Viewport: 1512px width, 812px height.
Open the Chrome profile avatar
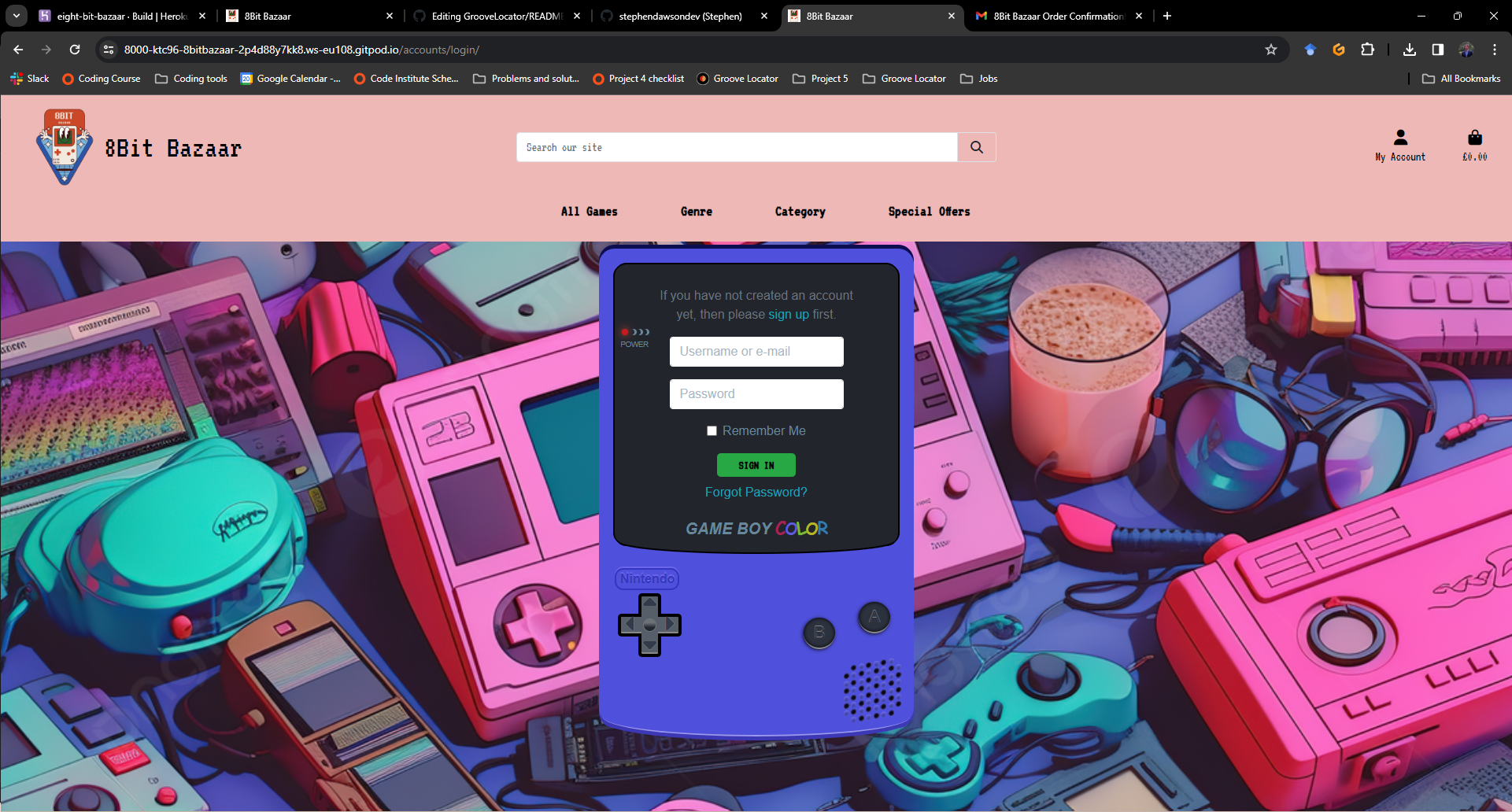pyautogui.click(x=1466, y=50)
